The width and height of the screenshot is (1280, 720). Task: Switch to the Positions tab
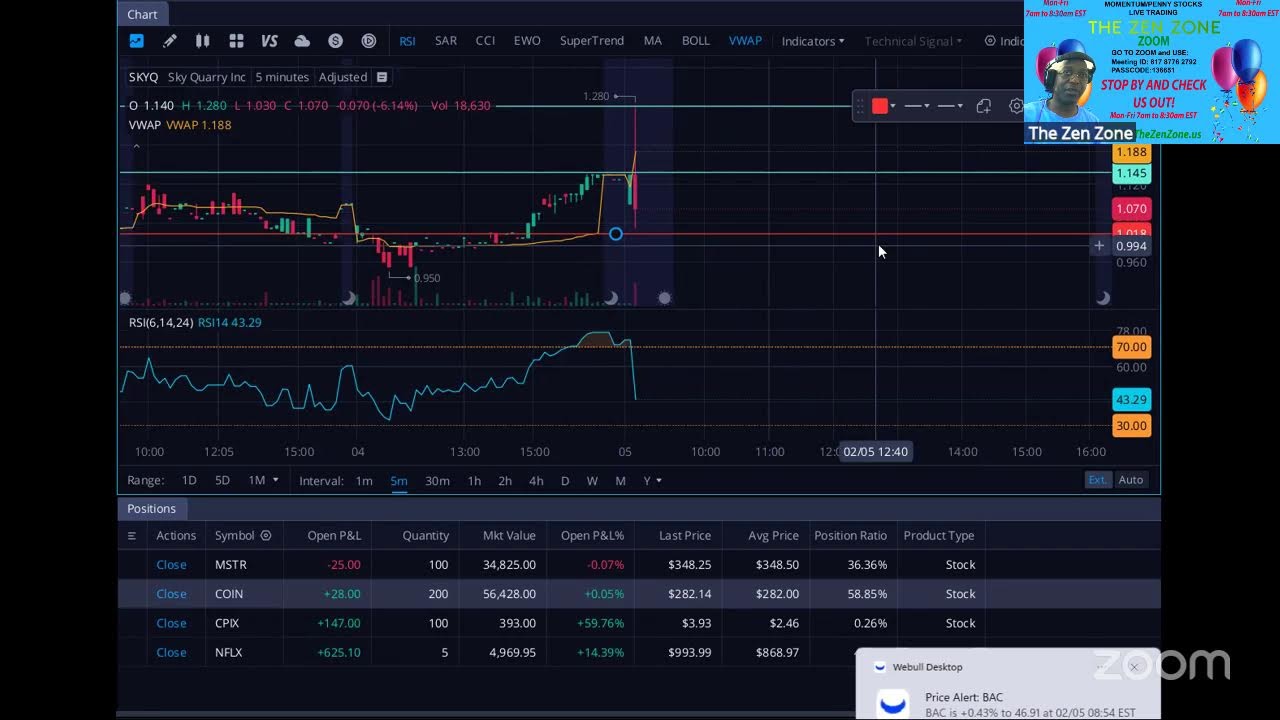point(151,509)
